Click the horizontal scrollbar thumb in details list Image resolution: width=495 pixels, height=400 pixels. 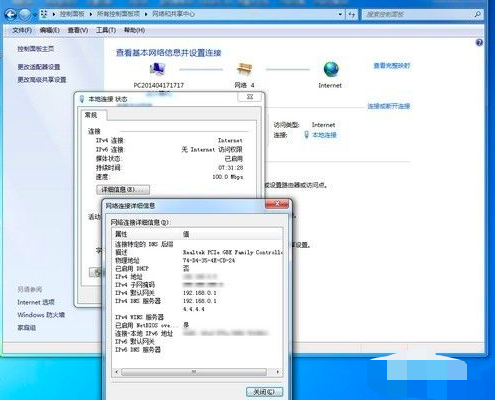tap(194, 372)
